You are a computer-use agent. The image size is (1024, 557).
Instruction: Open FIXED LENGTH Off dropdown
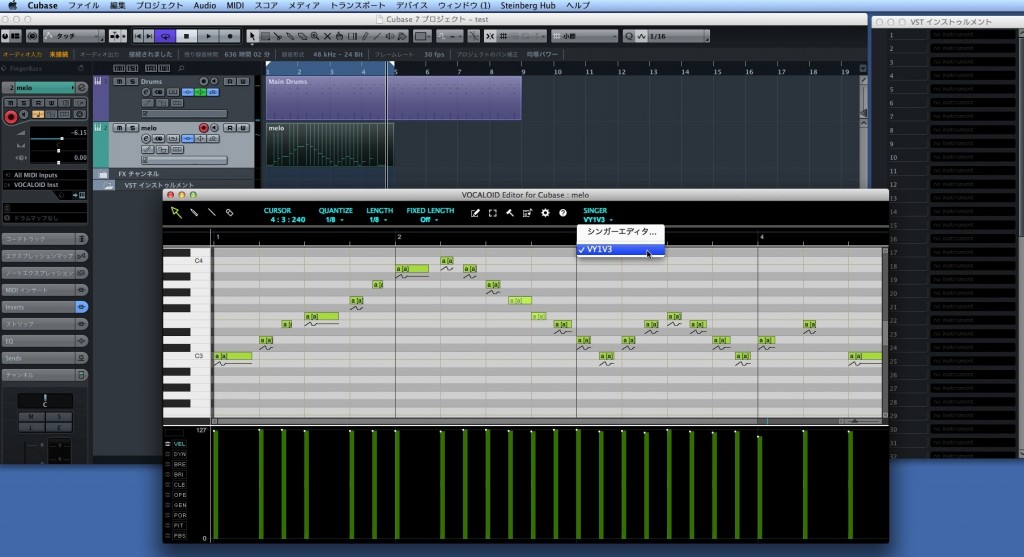coord(429,220)
